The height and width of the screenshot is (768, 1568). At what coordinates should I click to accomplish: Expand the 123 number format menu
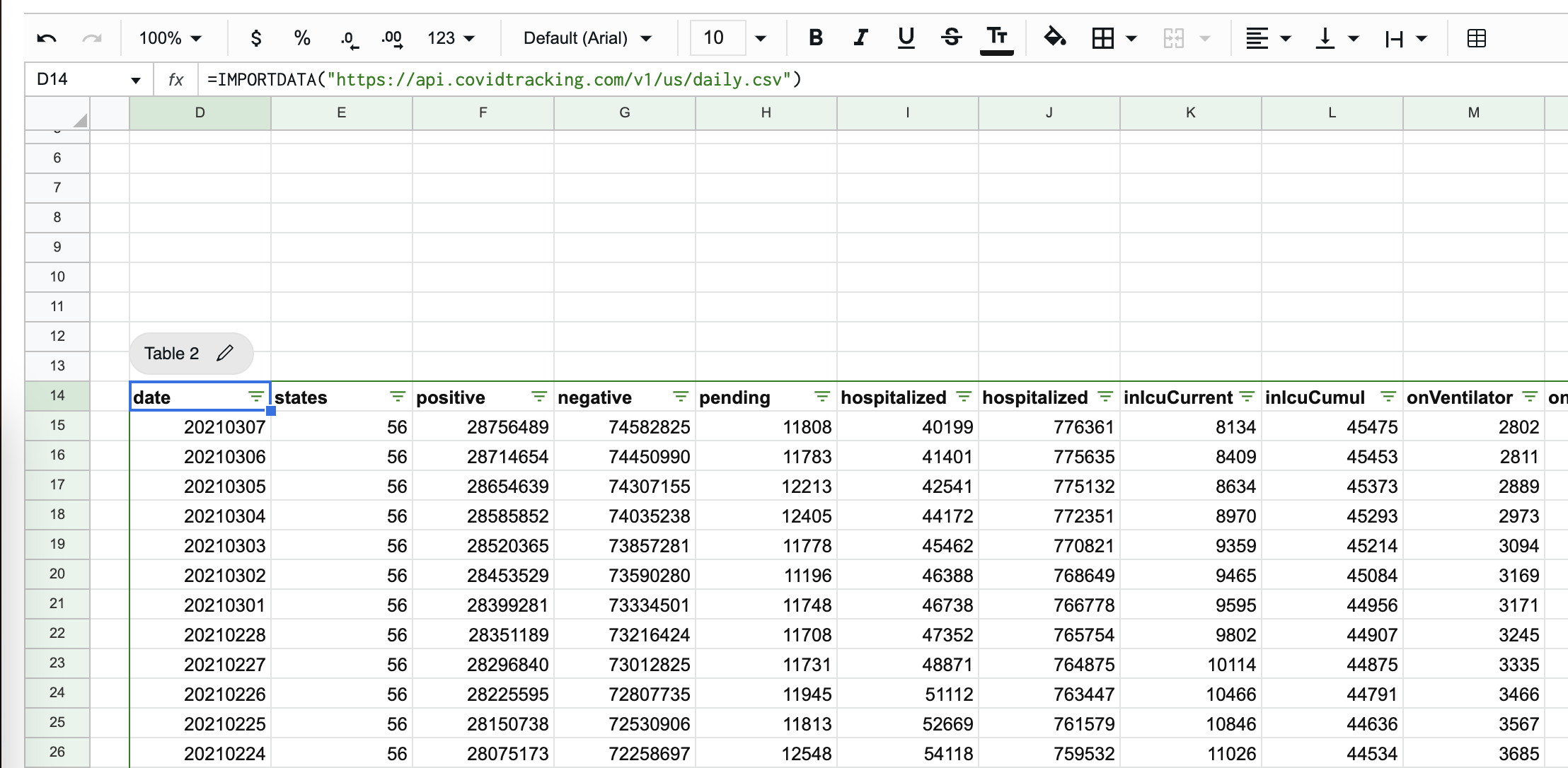[451, 38]
